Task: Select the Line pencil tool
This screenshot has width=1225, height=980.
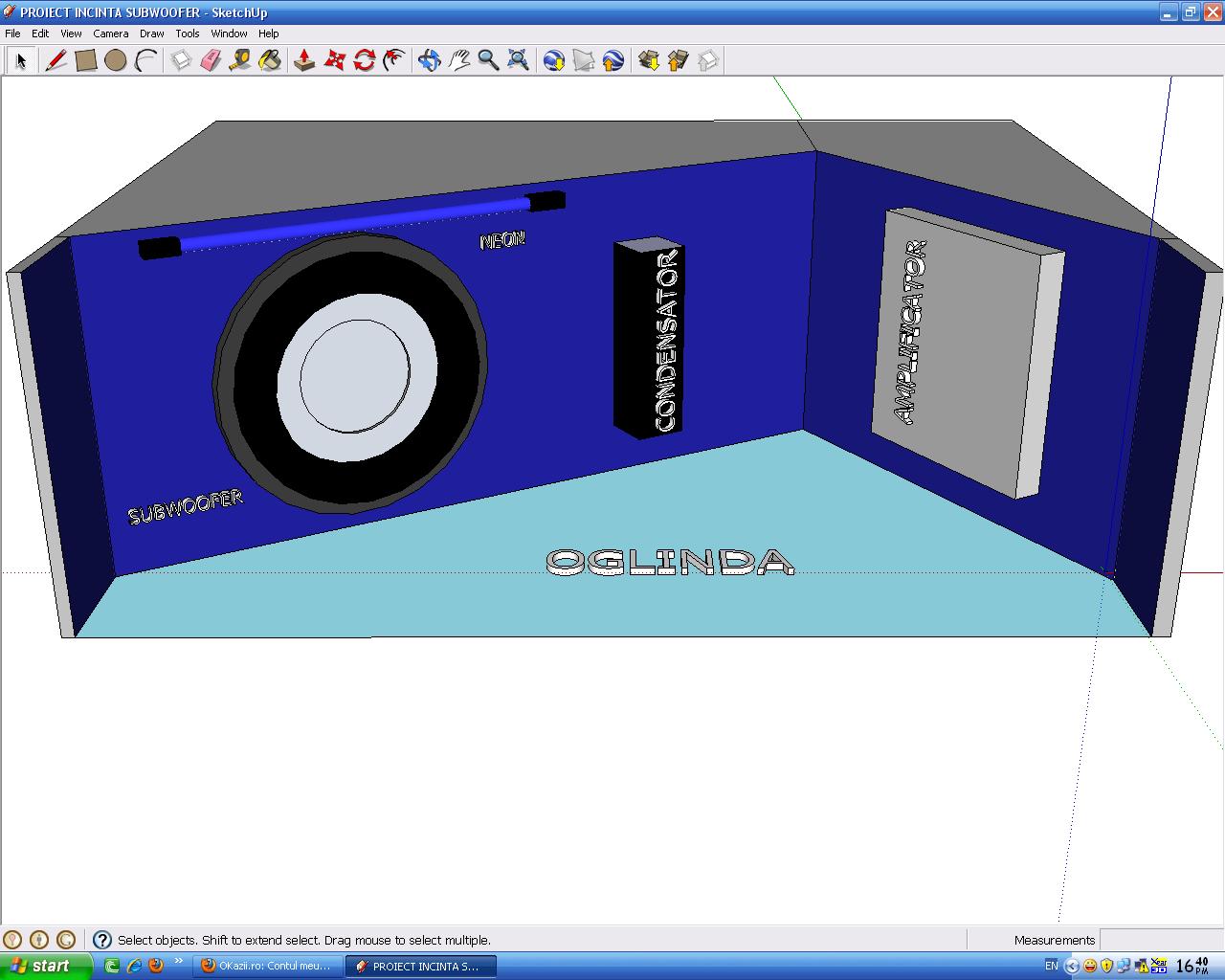Action: pyautogui.click(x=56, y=60)
